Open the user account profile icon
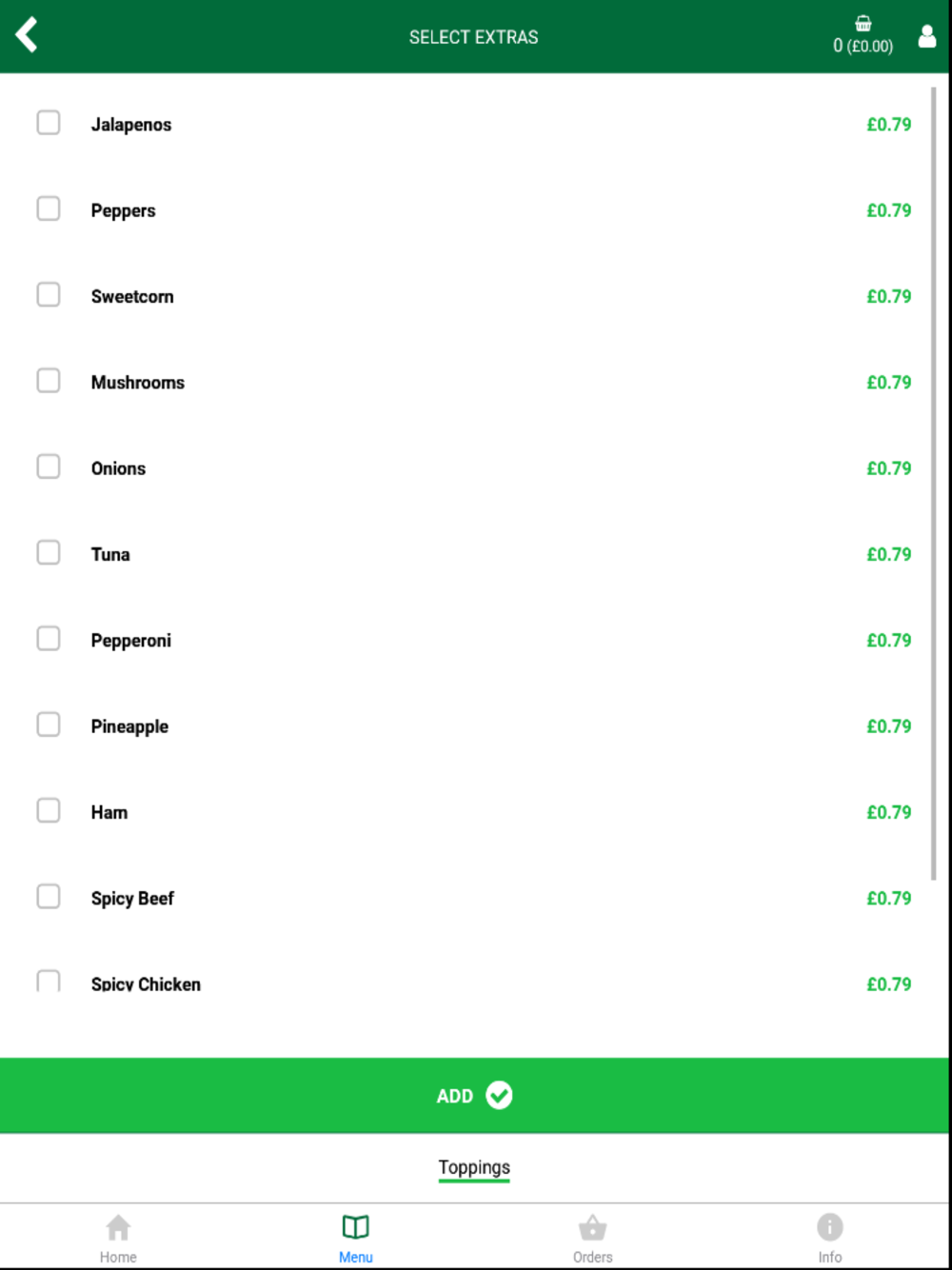 [926, 36]
